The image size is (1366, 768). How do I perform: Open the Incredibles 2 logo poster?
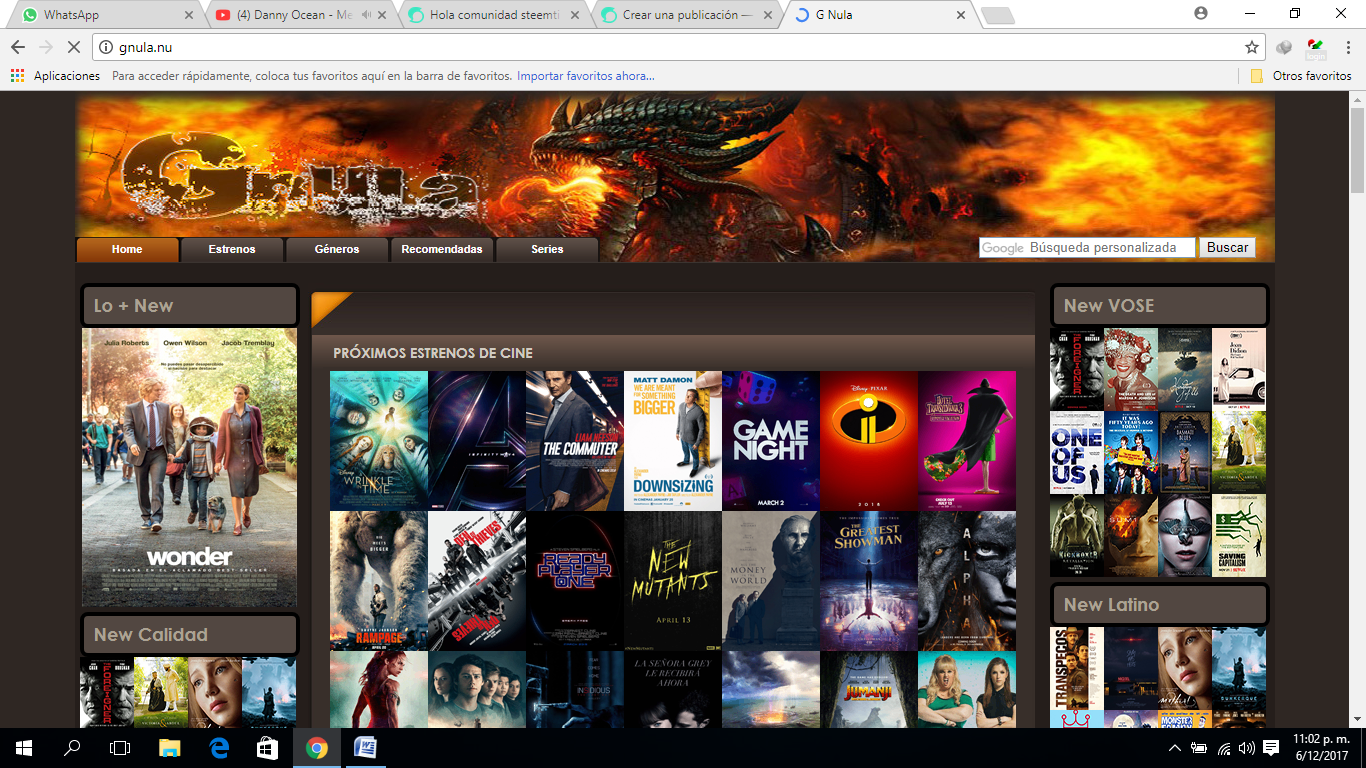point(869,441)
